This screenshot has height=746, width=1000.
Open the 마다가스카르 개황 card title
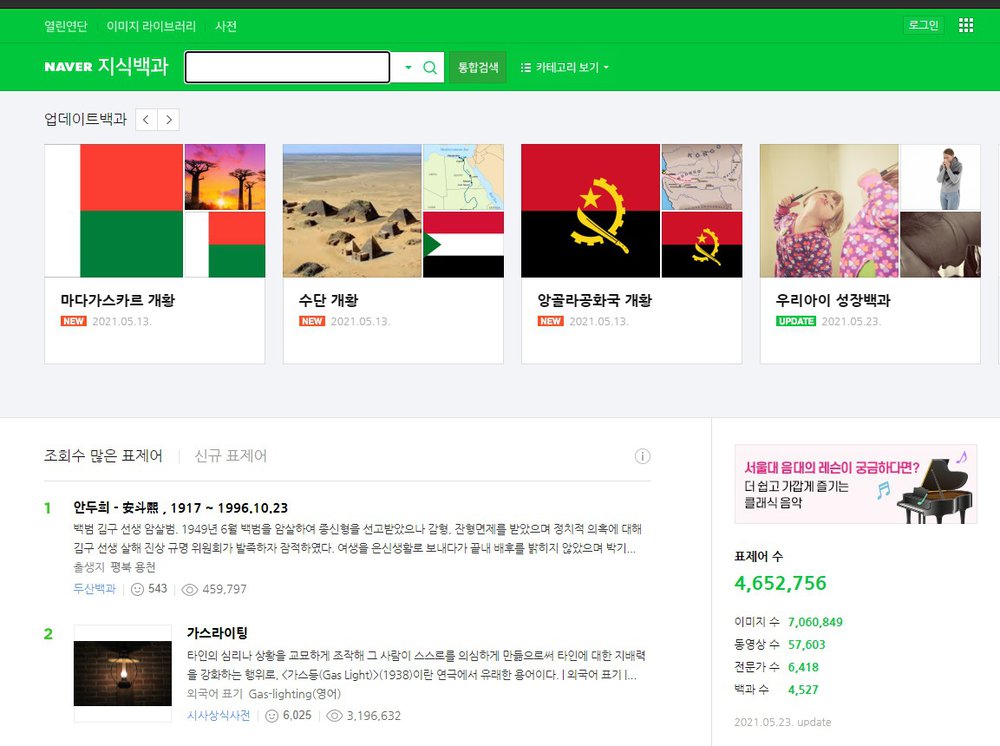117,300
